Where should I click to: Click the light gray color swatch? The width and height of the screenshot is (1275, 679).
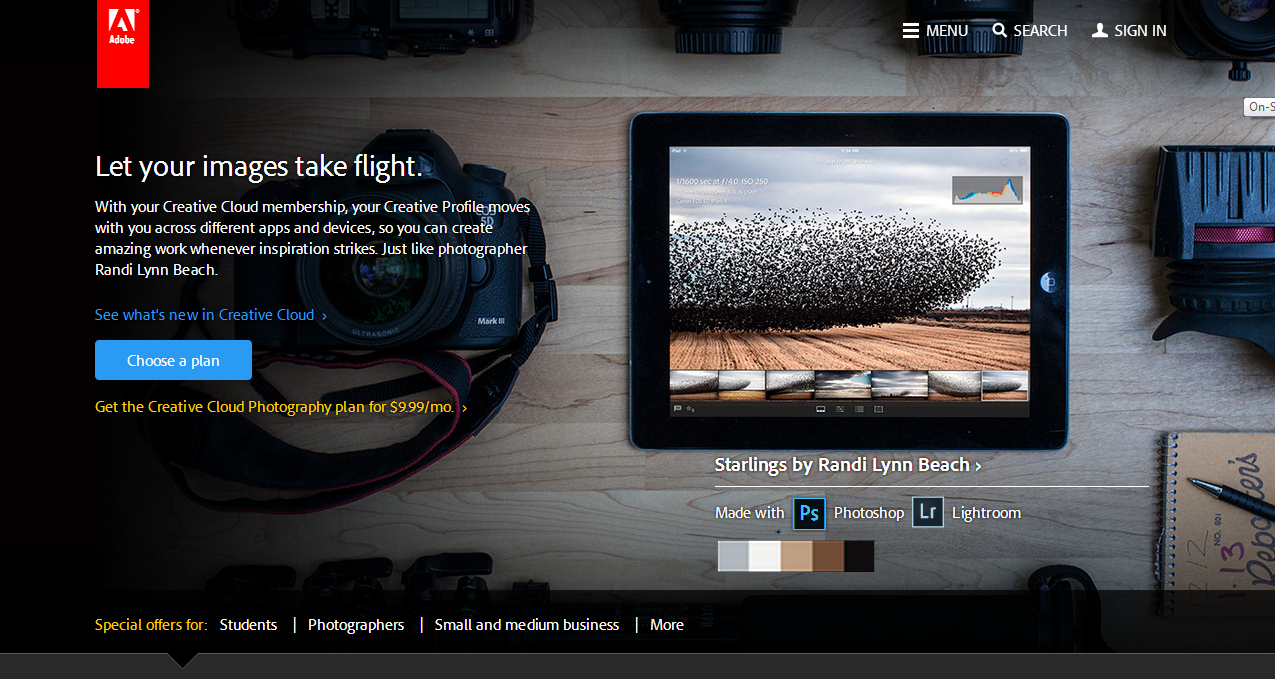(733, 556)
